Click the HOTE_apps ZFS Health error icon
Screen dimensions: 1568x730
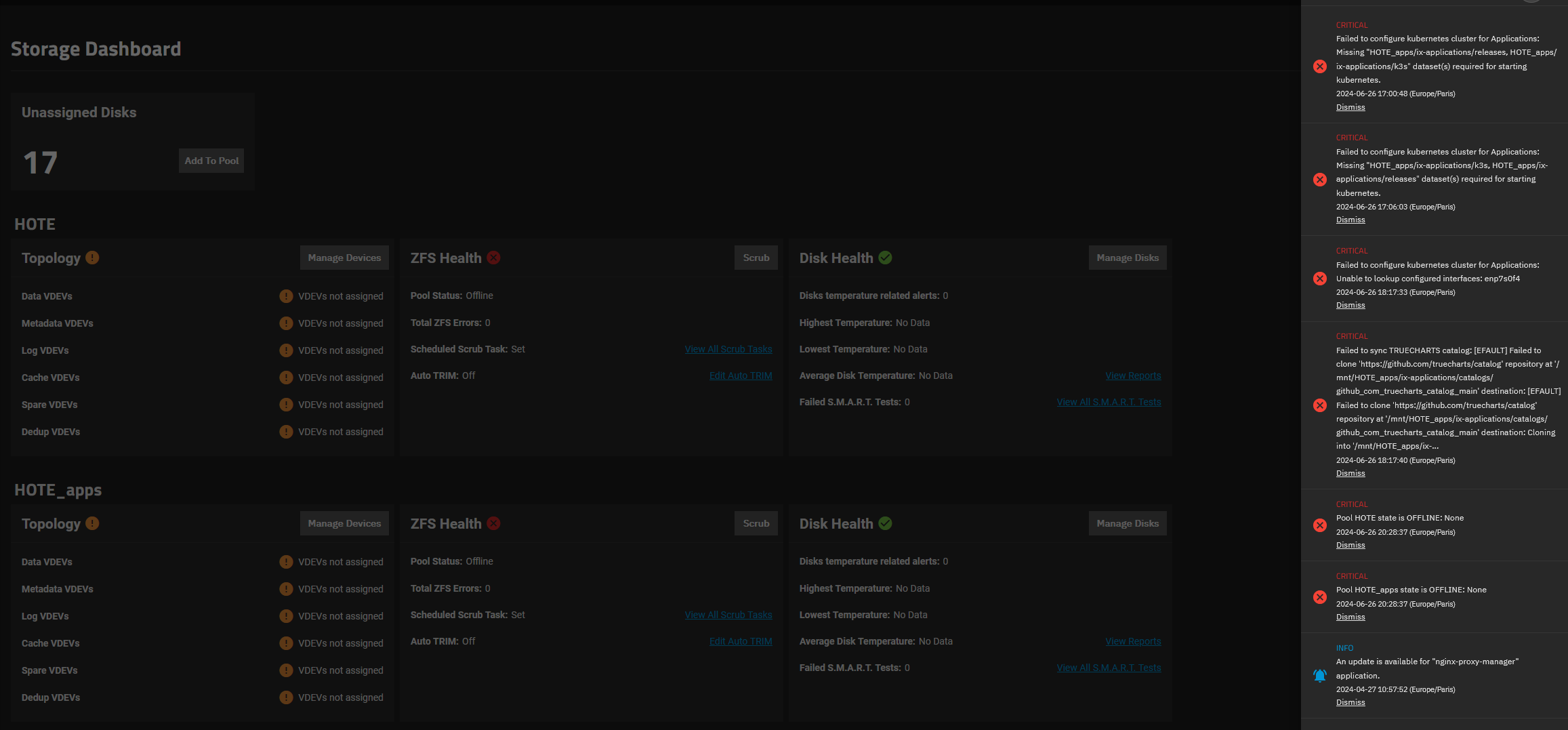[x=494, y=523]
